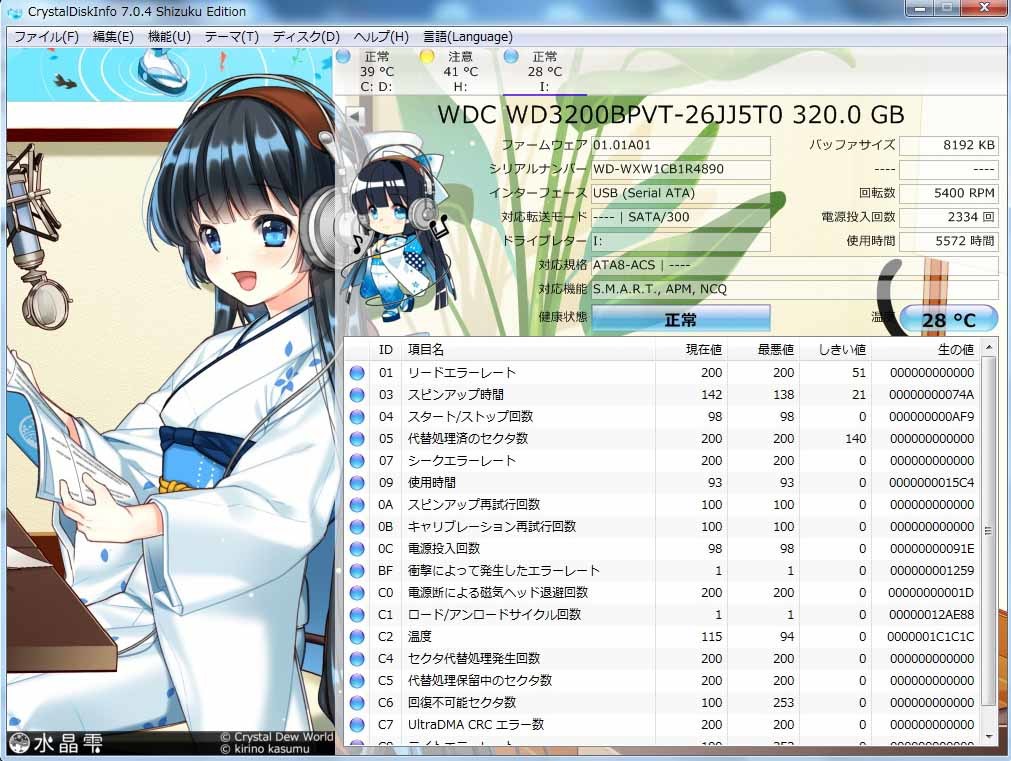
Task: Click the Shizuku chibi character image
Action: tap(398, 226)
